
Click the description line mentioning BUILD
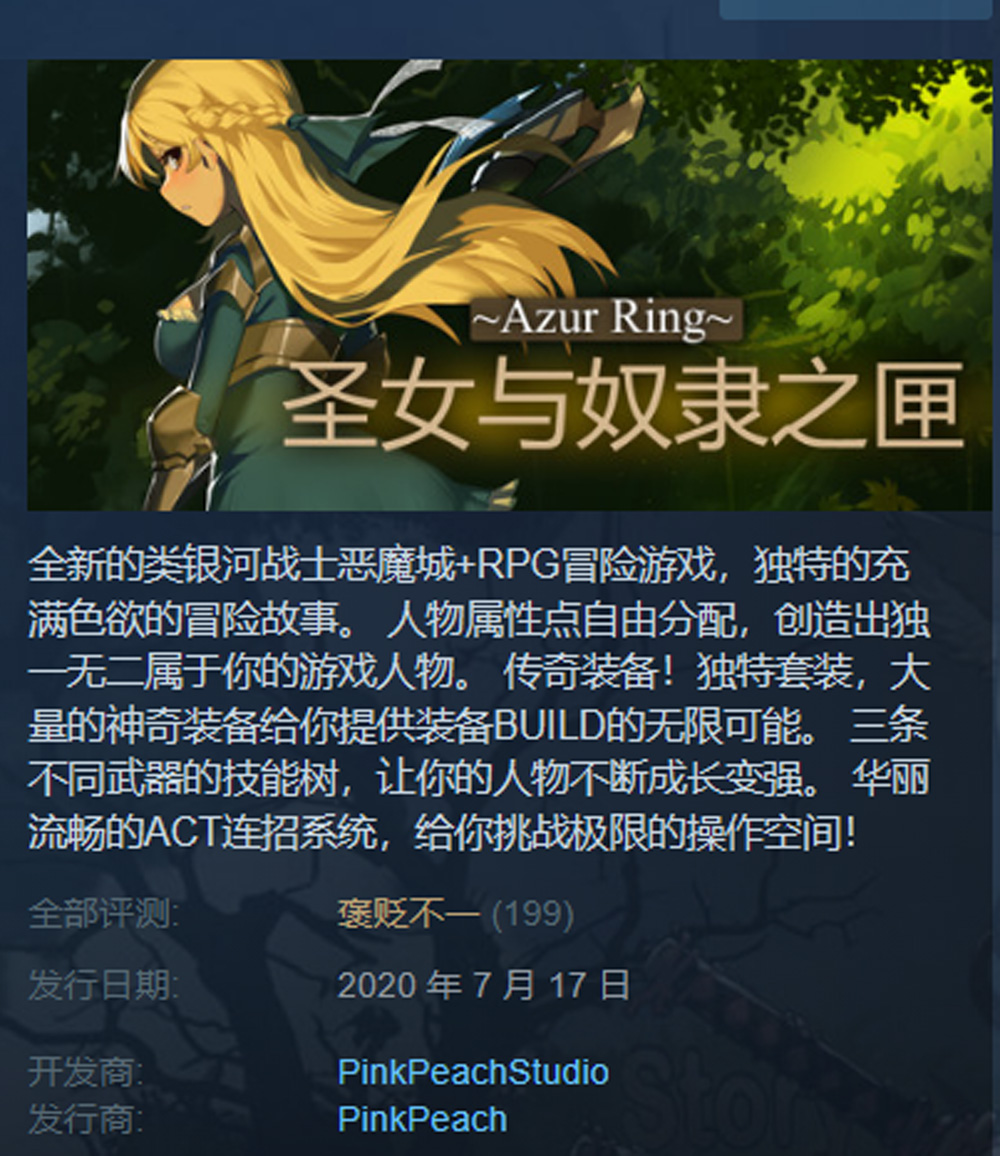tap(479, 725)
